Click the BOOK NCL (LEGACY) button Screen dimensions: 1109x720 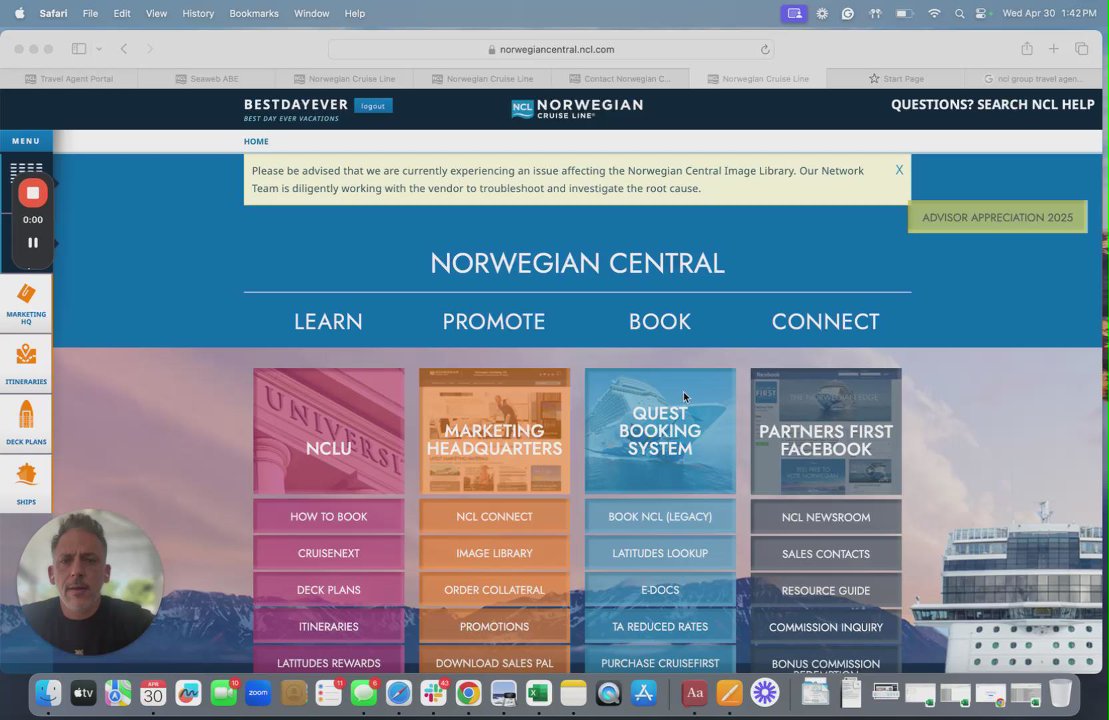point(660,517)
